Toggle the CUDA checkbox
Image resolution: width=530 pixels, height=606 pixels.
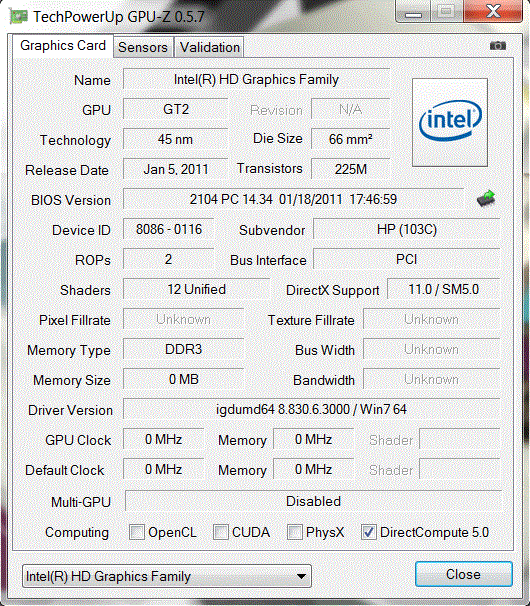[220, 532]
